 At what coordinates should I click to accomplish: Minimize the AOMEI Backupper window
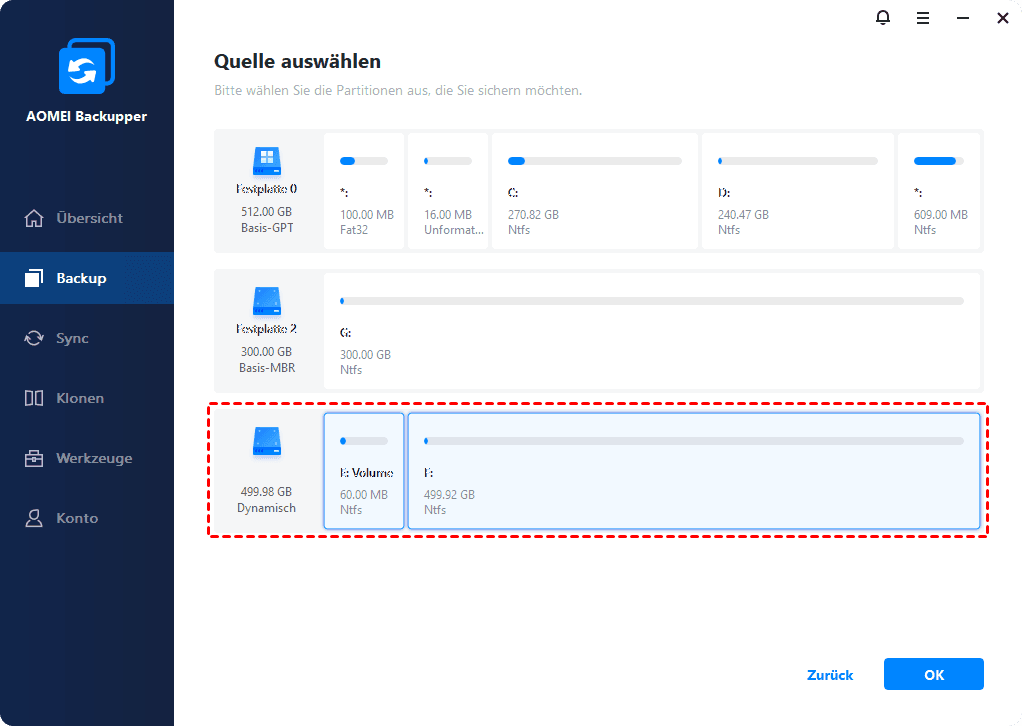[x=963, y=18]
